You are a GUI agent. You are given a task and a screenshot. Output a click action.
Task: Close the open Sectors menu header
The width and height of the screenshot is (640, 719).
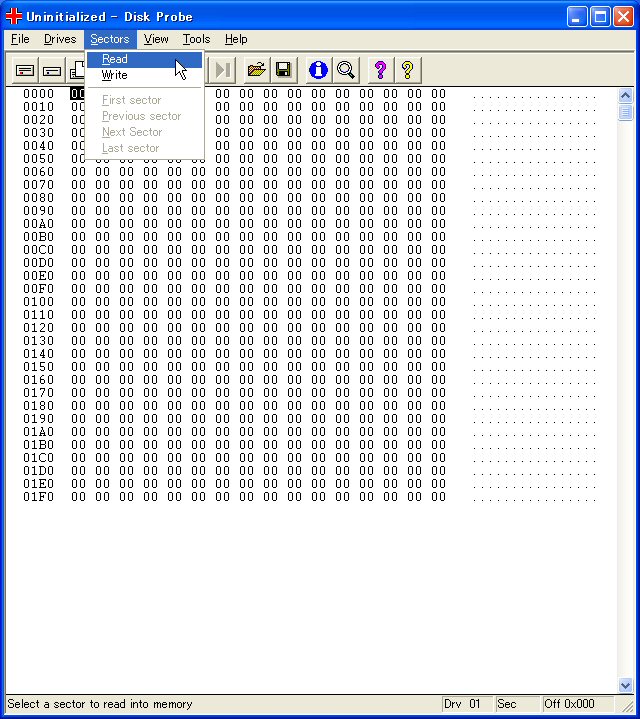[x=110, y=39]
